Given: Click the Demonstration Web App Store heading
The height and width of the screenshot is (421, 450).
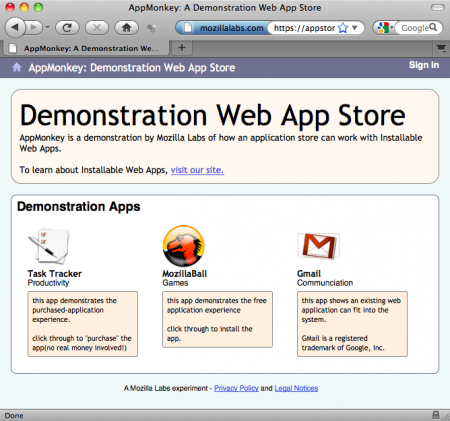Looking at the screenshot, I should pyautogui.click(x=213, y=115).
